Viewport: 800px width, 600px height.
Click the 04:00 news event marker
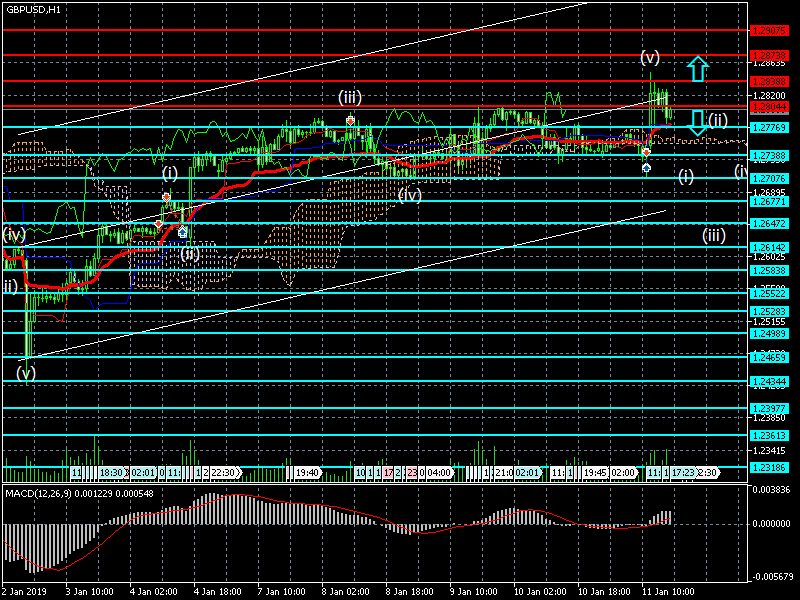click(x=438, y=473)
